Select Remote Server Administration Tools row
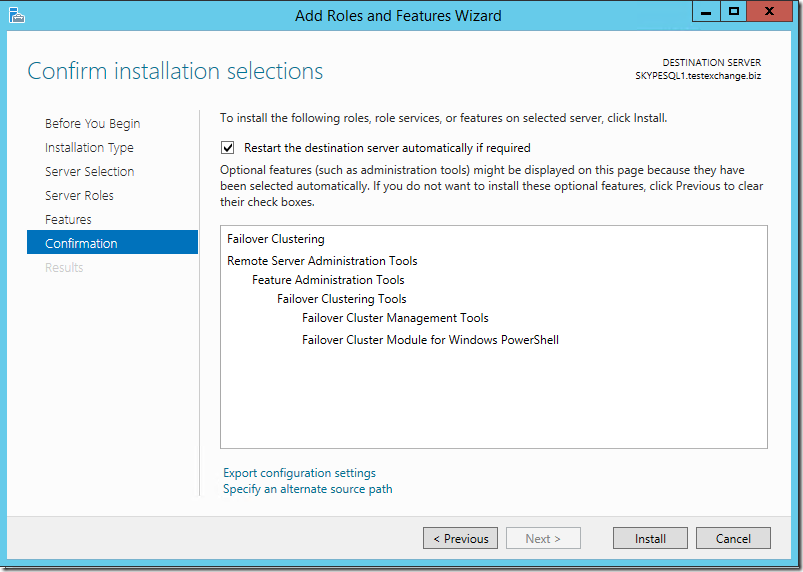803x572 pixels. 322,261
